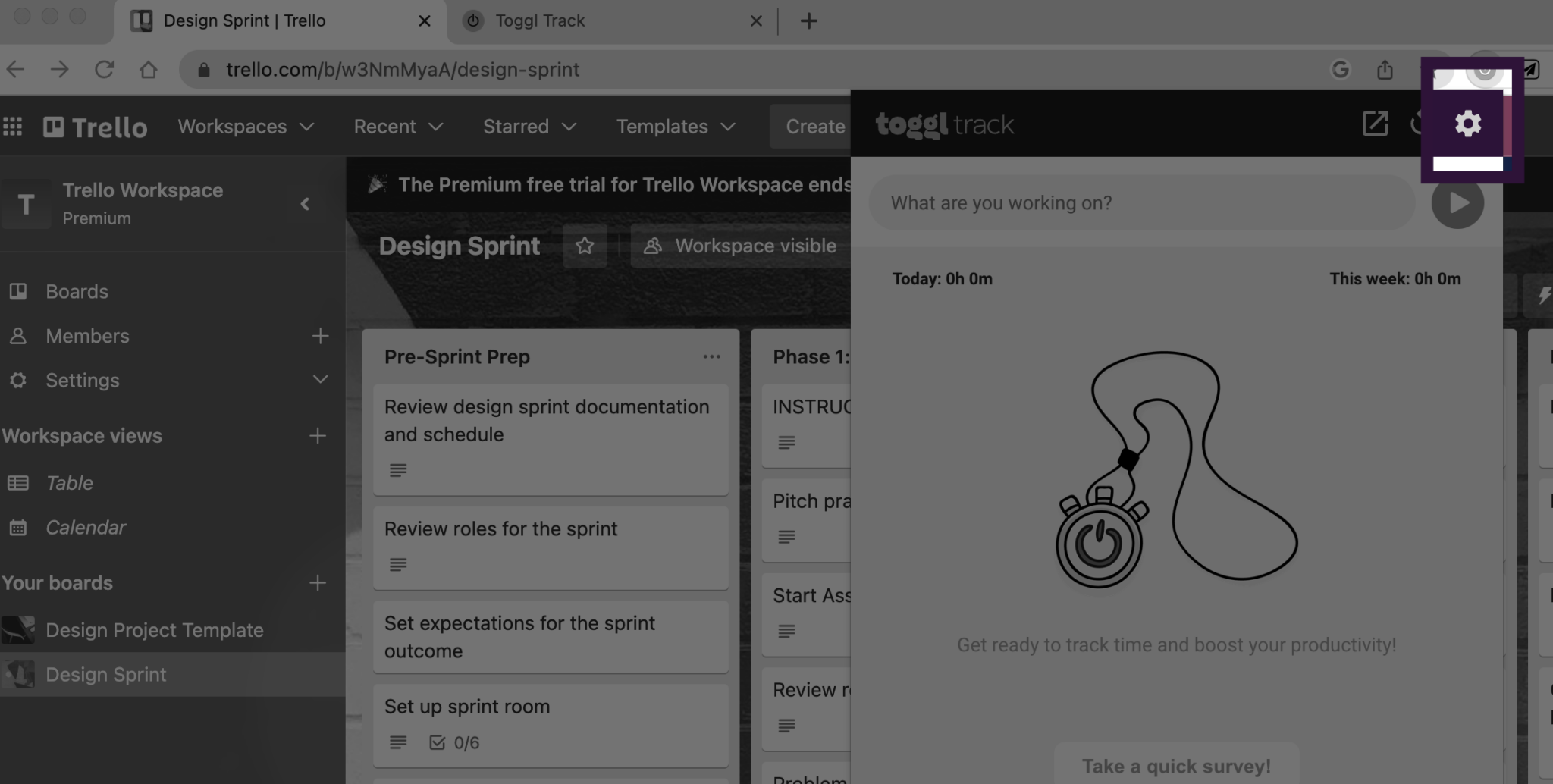Image resolution: width=1553 pixels, height=784 pixels.
Task: Open the Toggl extension settings gear
Action: click(1468, 122)
